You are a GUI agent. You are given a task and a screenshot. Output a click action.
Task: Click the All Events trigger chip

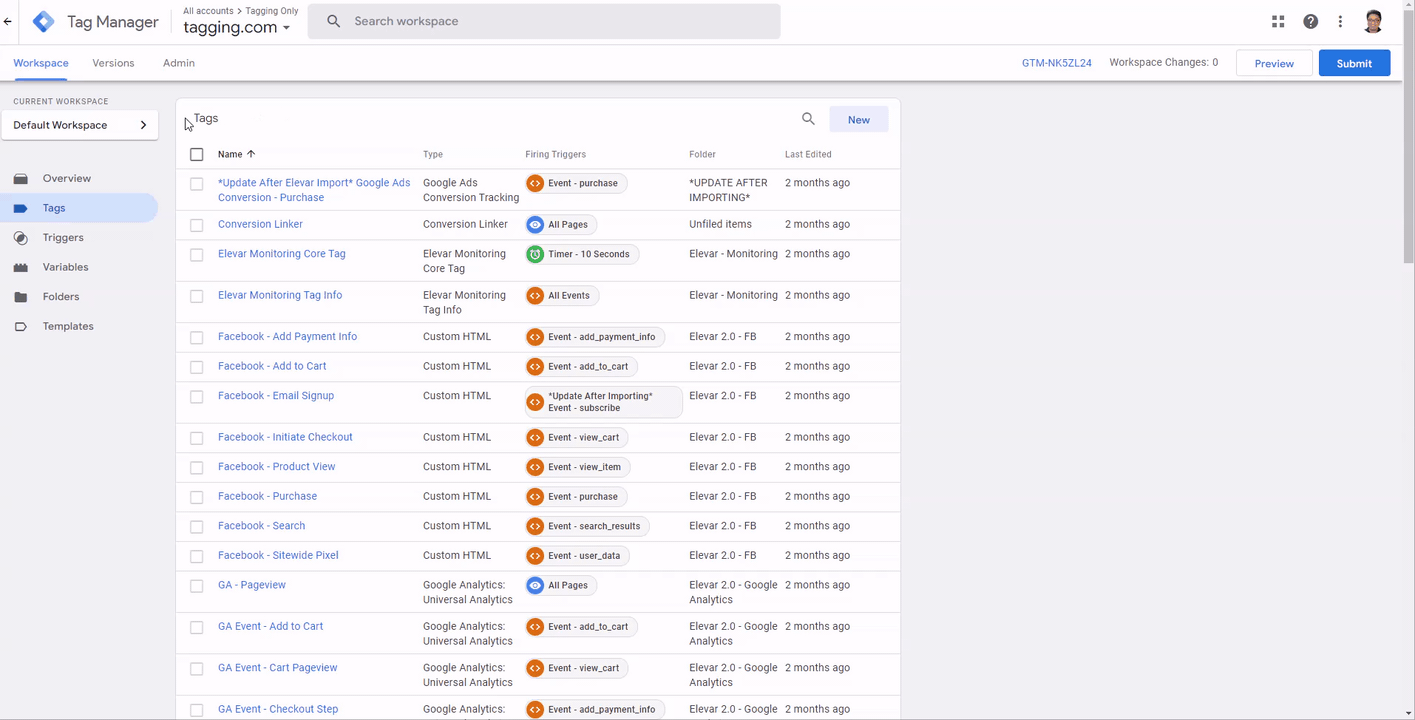[x=561, y=296]
